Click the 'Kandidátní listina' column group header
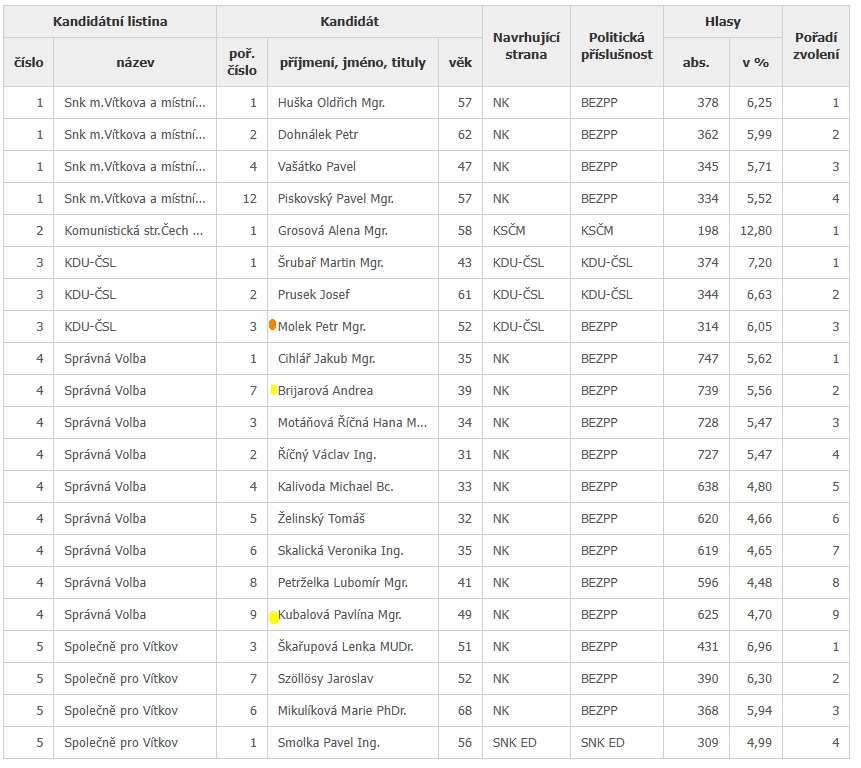The image size is (861, 768). (x=110, y=21)
